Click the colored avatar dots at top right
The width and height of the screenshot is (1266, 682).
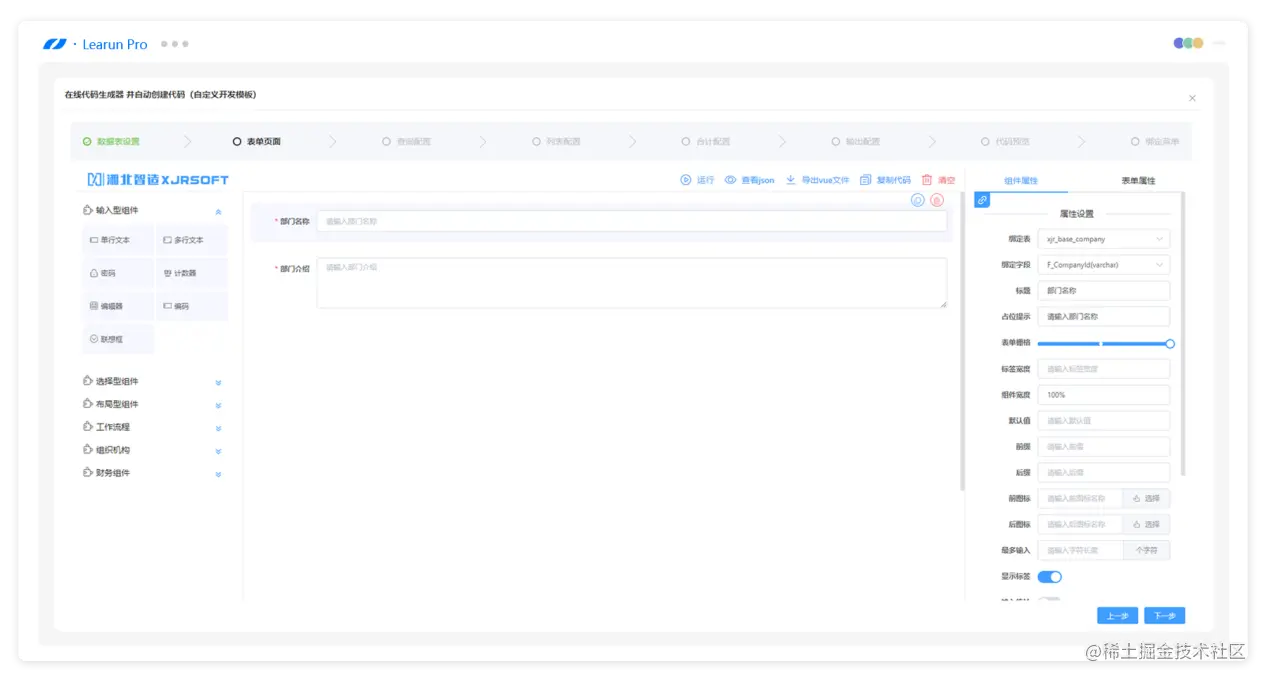pos(1188,43)
